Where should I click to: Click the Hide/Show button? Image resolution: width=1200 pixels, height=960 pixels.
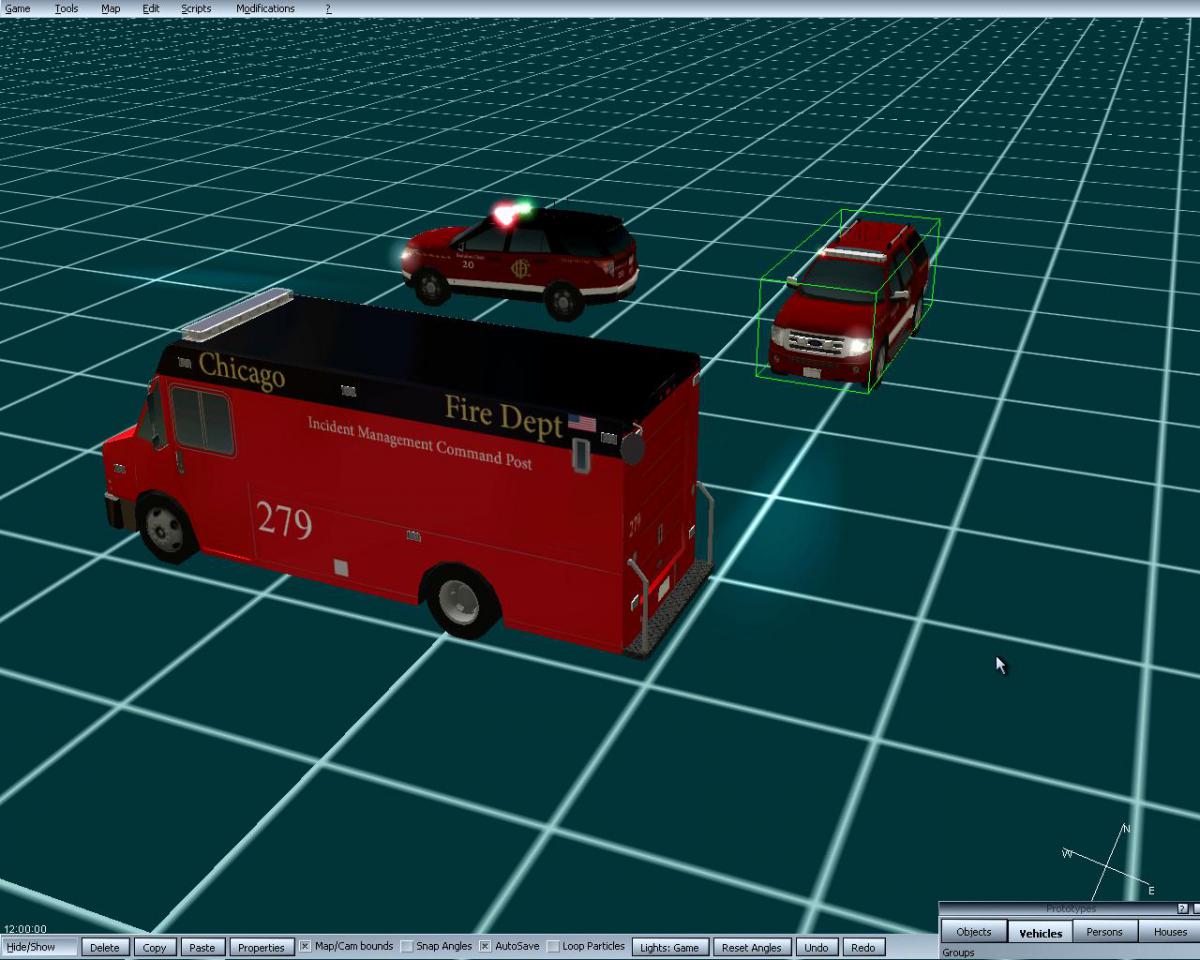(40, 947)
